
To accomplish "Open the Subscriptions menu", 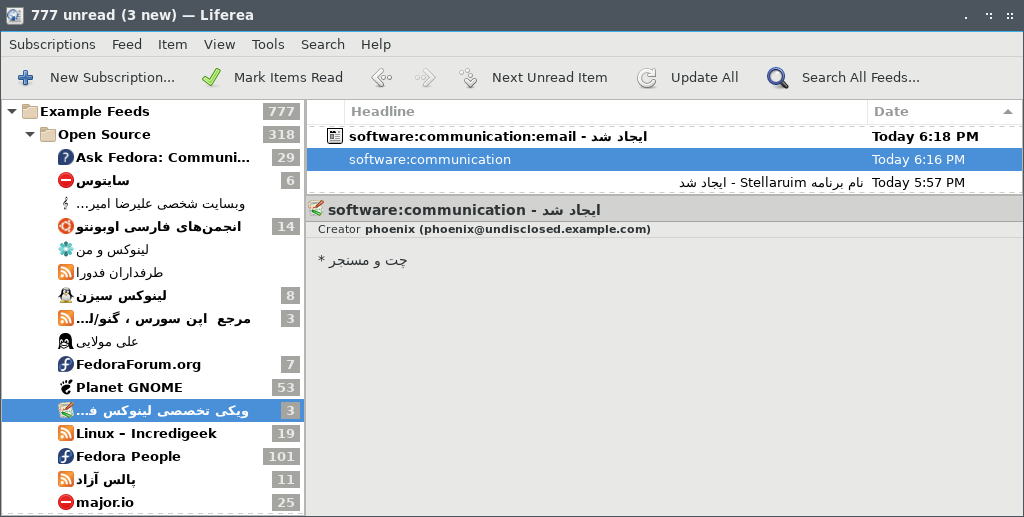I will click(x=52, y=44).
